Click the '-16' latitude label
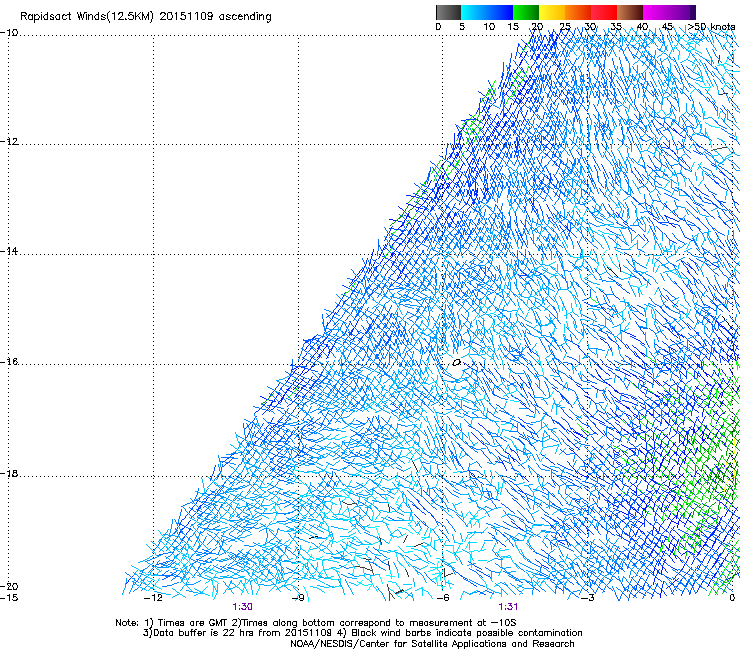Image resolution: width=740 pixels, height=650 pixels. coord(9,362)
